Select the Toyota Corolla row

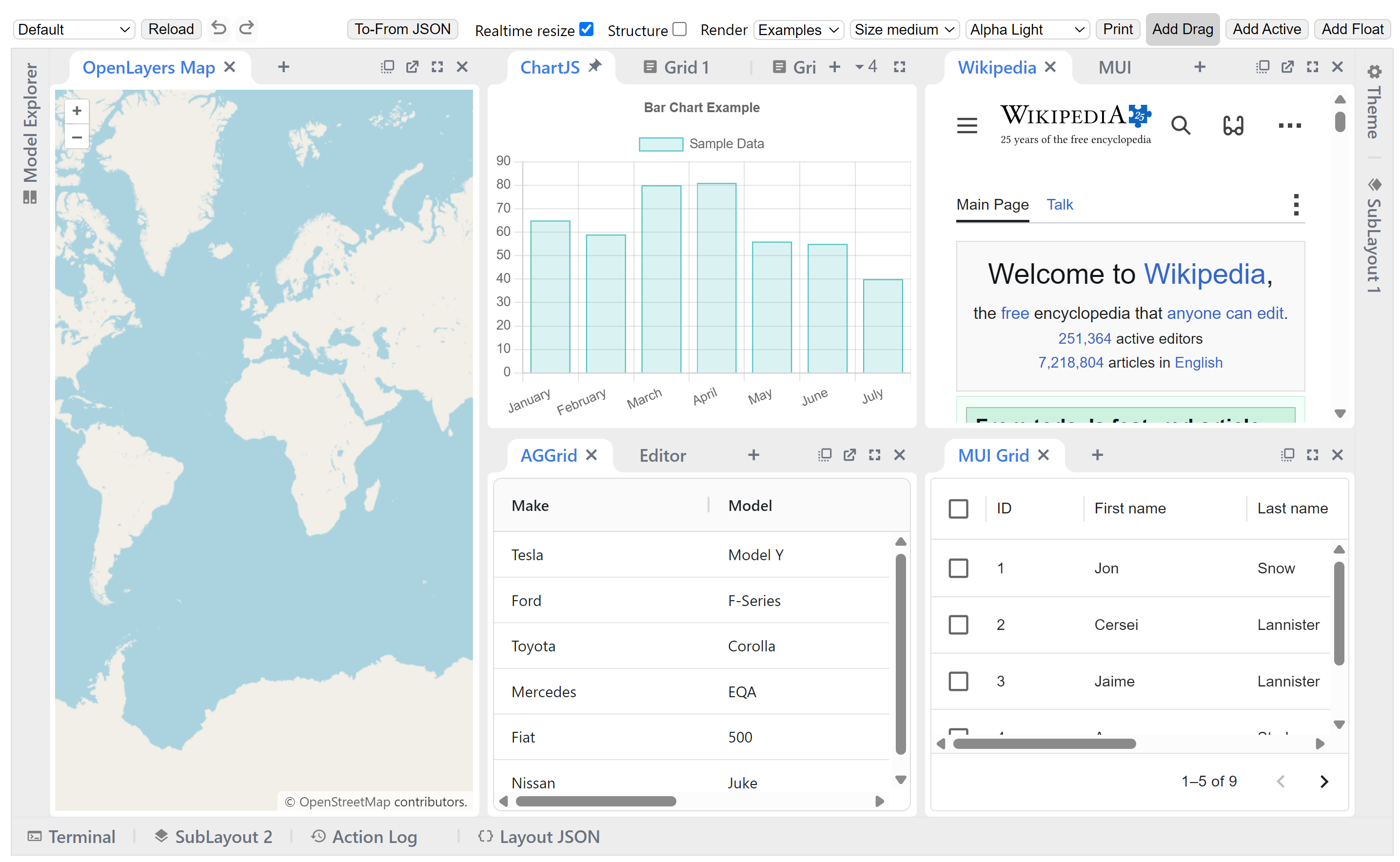pos(691,646)
